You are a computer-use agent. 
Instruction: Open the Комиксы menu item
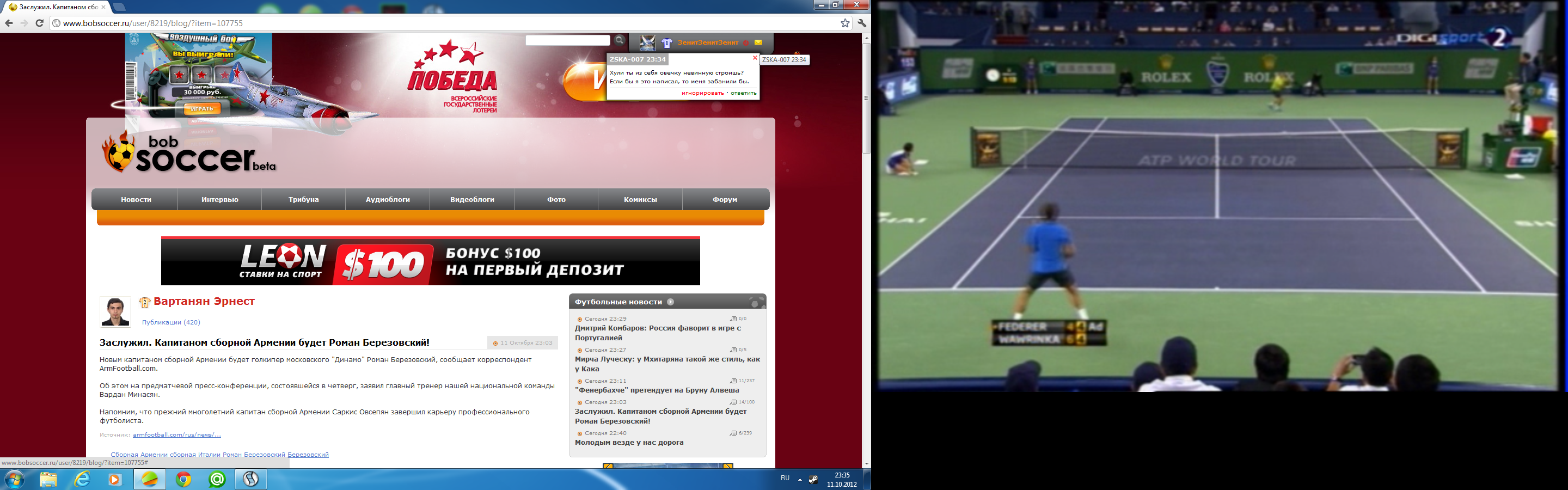[640, 200]
